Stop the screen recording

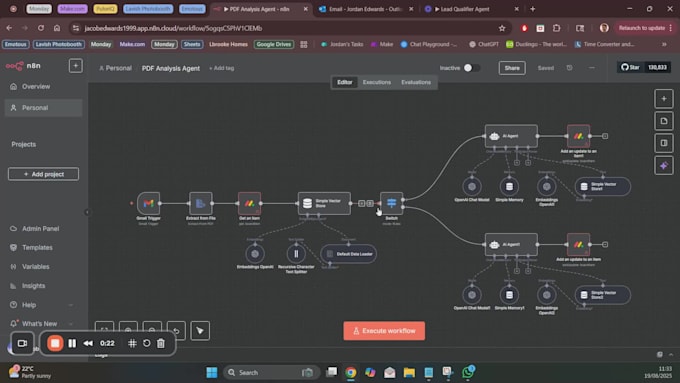[55, 343]
